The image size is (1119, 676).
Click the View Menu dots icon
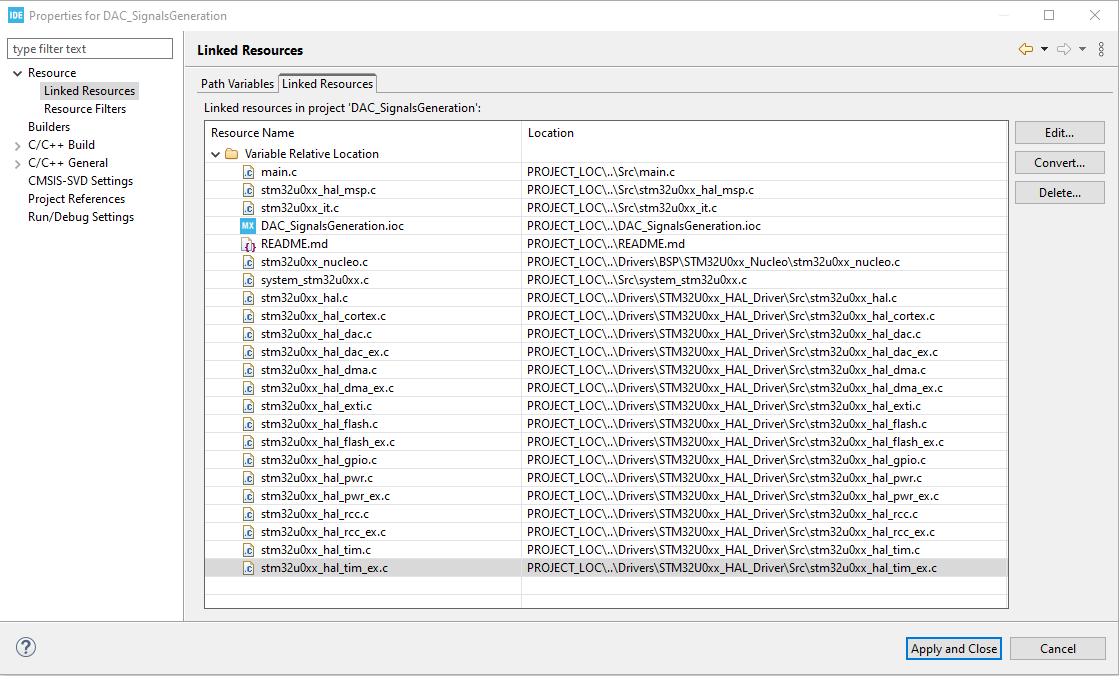(1100, 49)
